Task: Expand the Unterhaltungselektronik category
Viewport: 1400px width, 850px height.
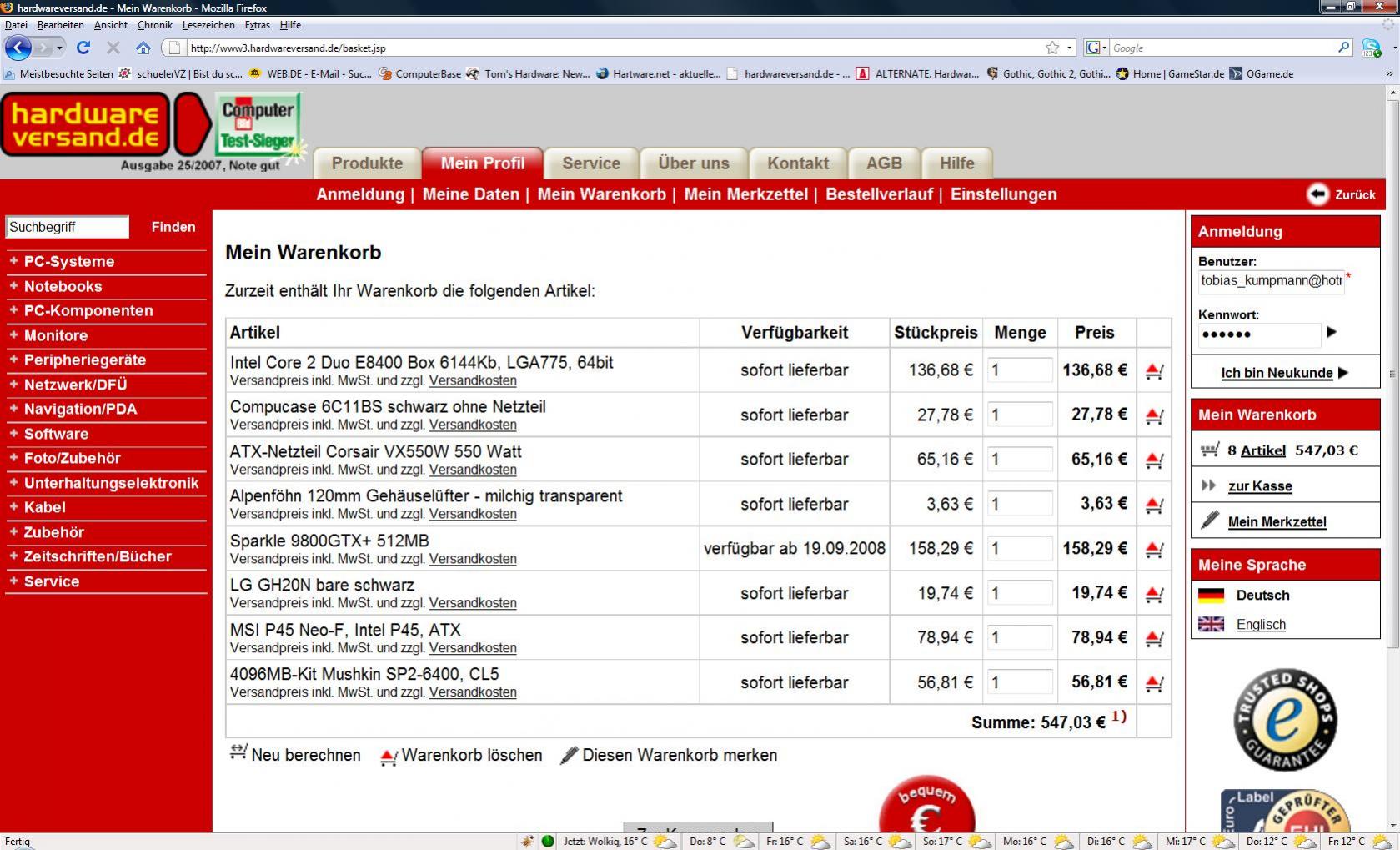Action: pos(111,483)
